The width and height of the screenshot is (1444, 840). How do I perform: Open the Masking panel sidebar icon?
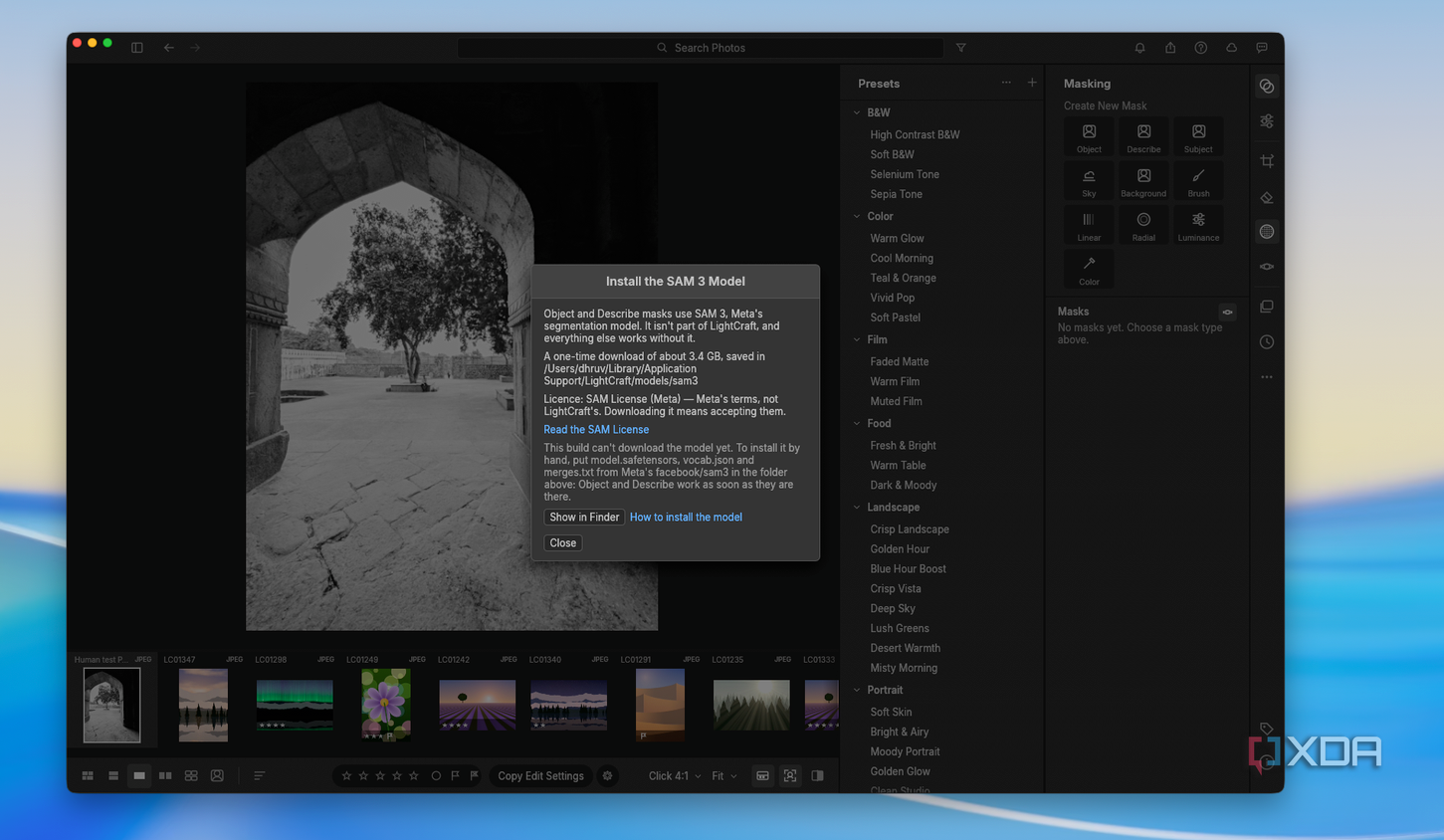(1267, 232)
